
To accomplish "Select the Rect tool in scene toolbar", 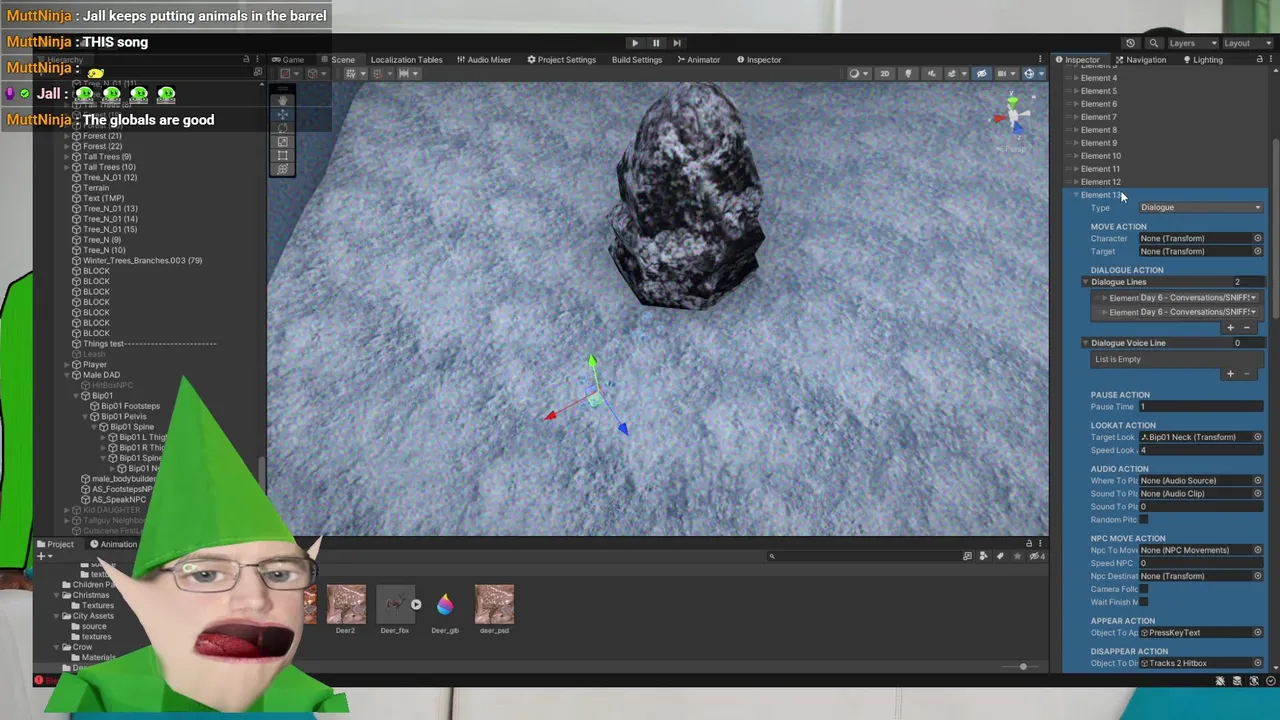I will (282, 156).
